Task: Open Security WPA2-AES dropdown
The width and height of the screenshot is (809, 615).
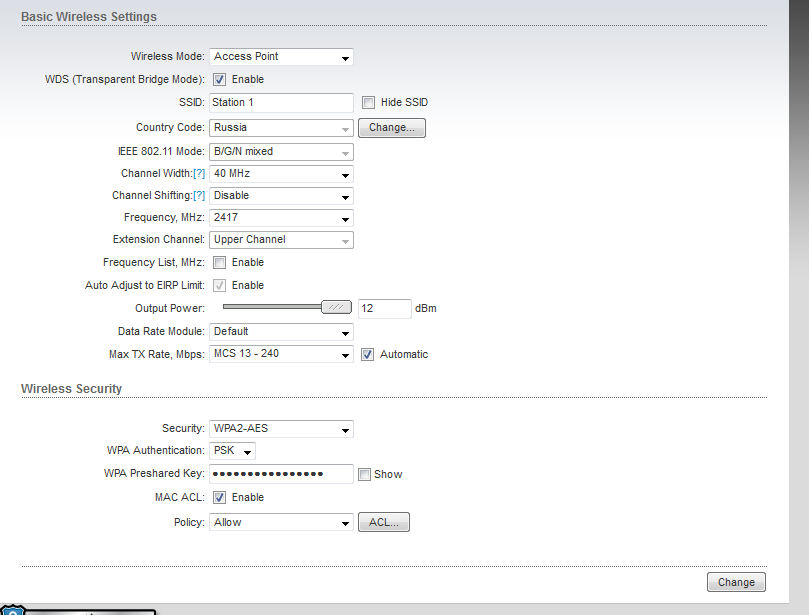Action: 281,429
